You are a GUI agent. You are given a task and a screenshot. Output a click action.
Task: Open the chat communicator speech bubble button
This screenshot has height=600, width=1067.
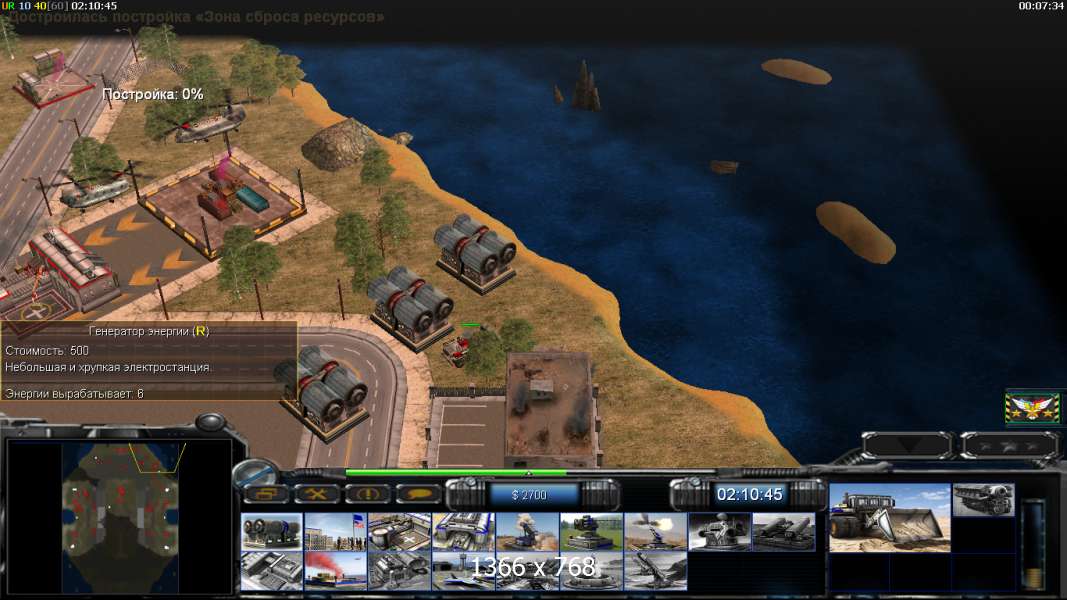(418, 494)
